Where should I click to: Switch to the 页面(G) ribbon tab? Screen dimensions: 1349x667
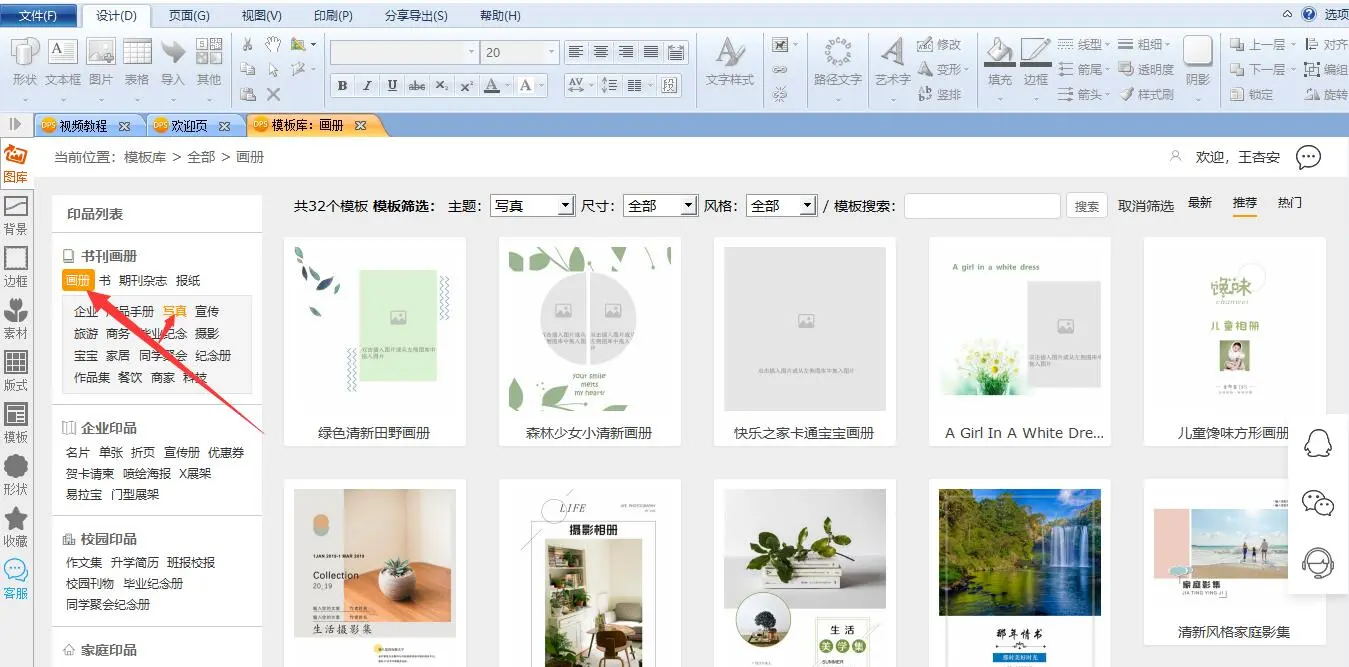pos(189,16)
